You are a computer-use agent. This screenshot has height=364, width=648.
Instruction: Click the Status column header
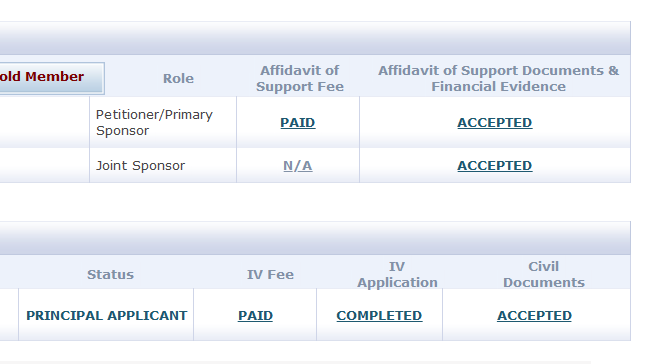(110, 275)
